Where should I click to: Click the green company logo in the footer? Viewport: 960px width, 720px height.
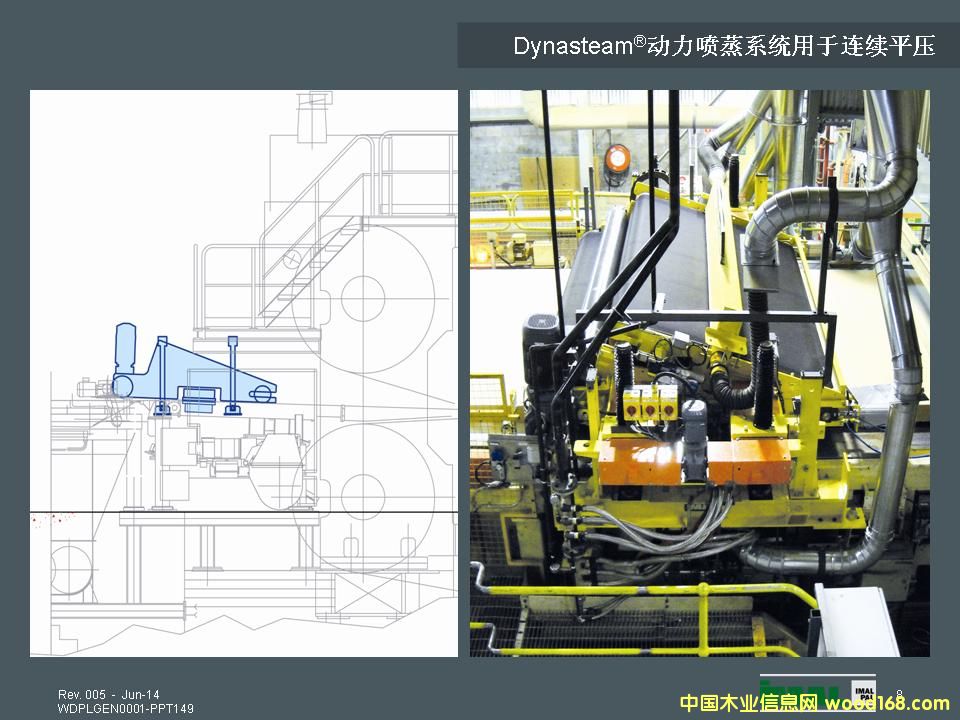click(x=798, y=690)
